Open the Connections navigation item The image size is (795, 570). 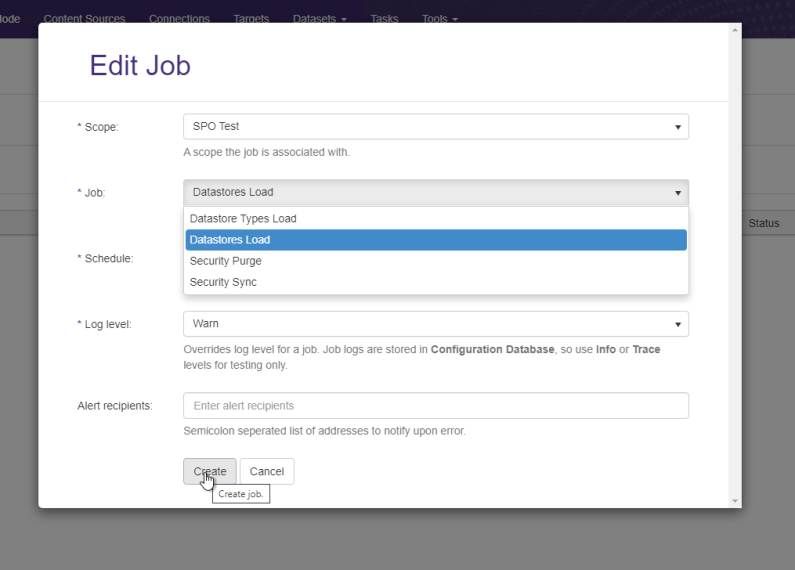click(179, 19)
